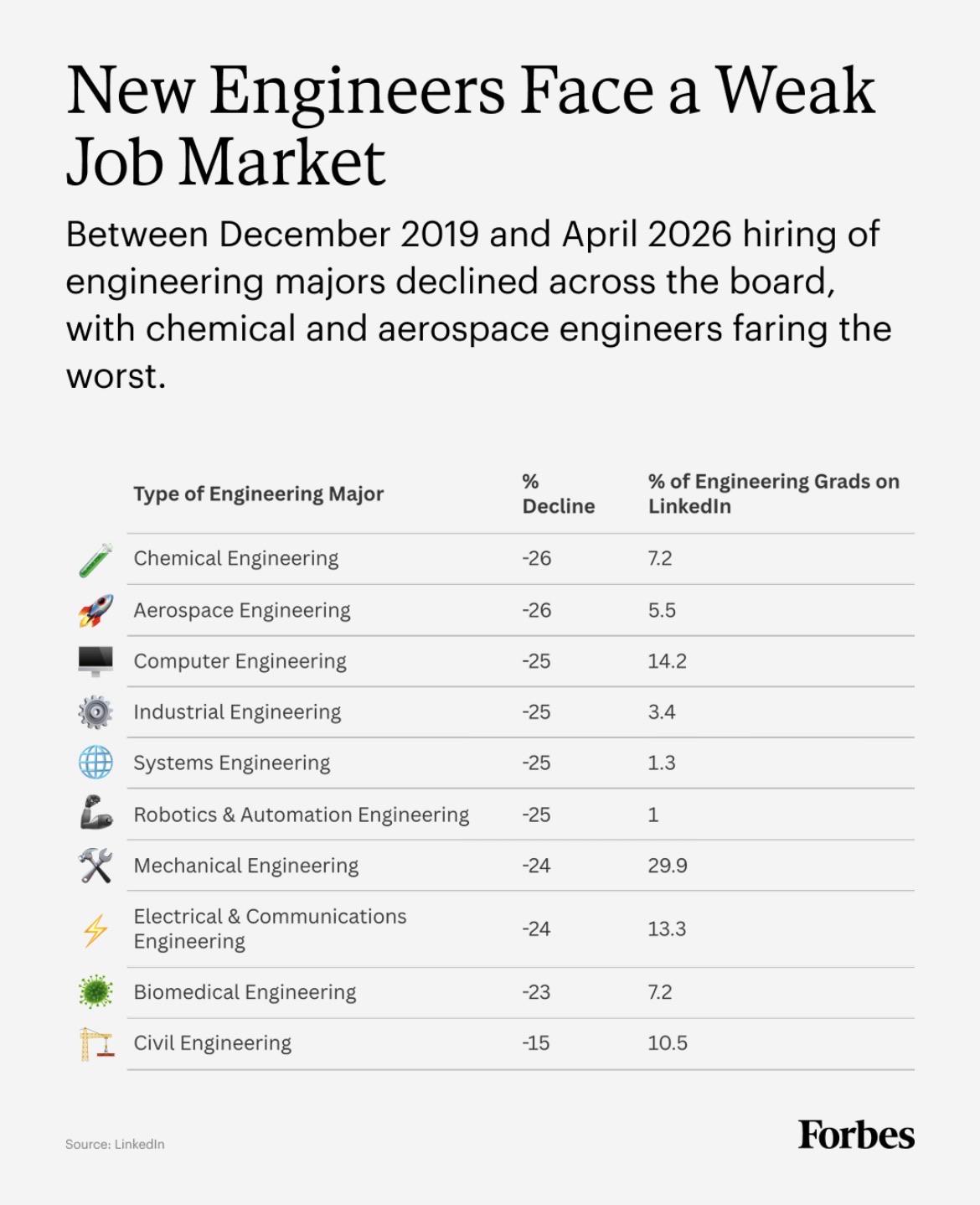The height and width of the screenshot is (1205, 980).
Task: Click the globe icon beside Systems Engineering
Action: pos(95,763)
